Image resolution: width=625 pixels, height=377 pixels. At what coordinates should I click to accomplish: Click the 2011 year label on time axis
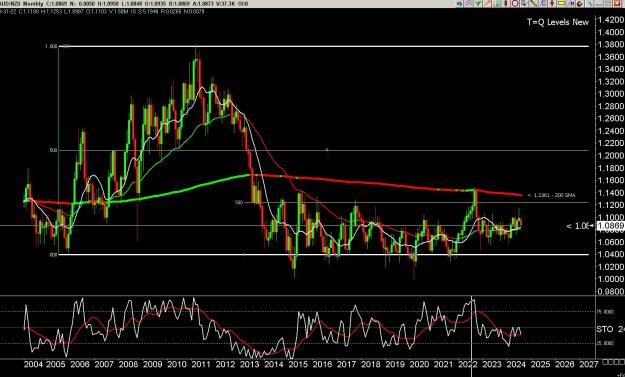[x=201, y=364]
